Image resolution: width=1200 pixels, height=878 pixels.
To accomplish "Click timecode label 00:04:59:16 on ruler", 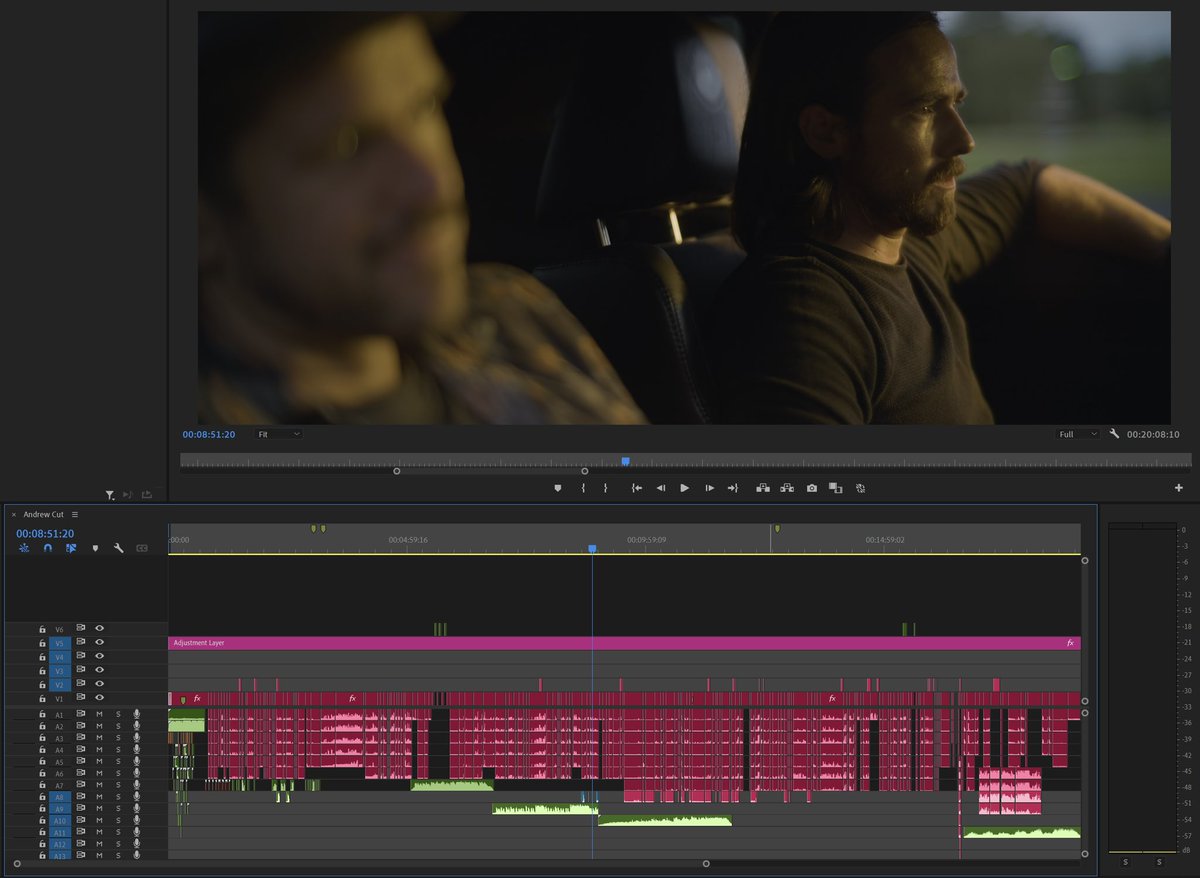I will tap(408, 539).
